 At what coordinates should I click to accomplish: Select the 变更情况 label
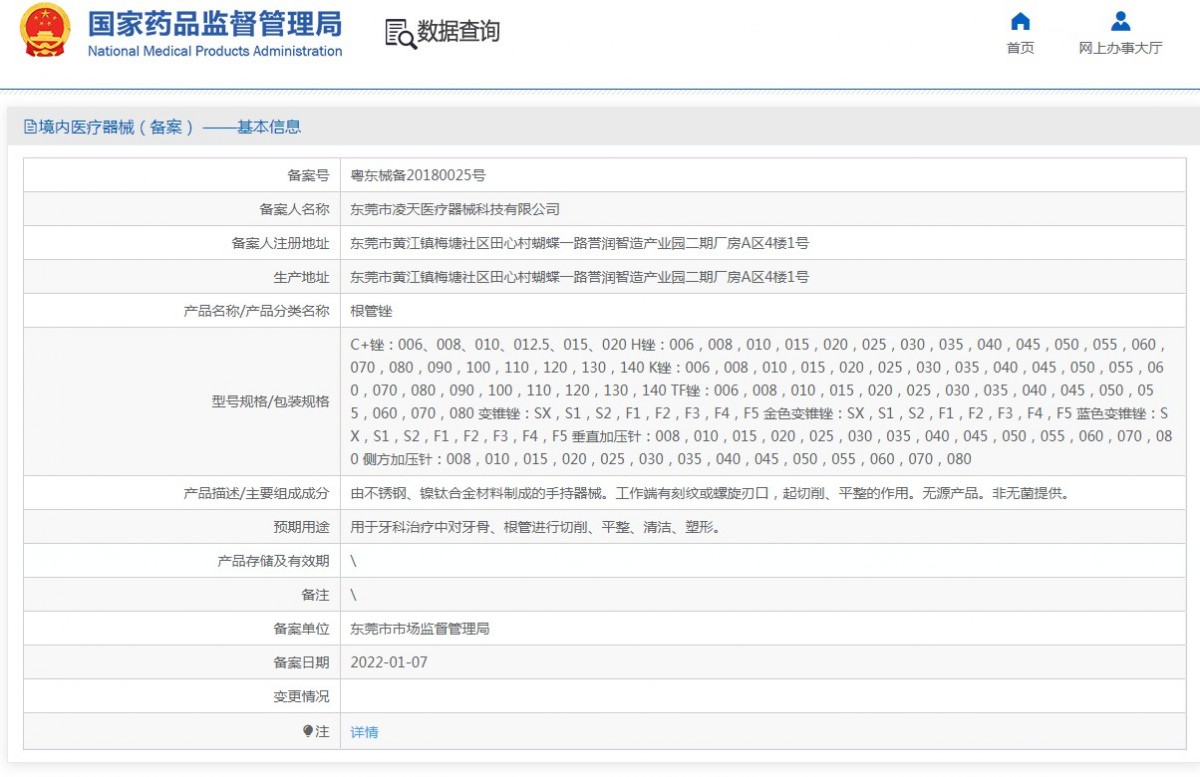coord(301,697)
